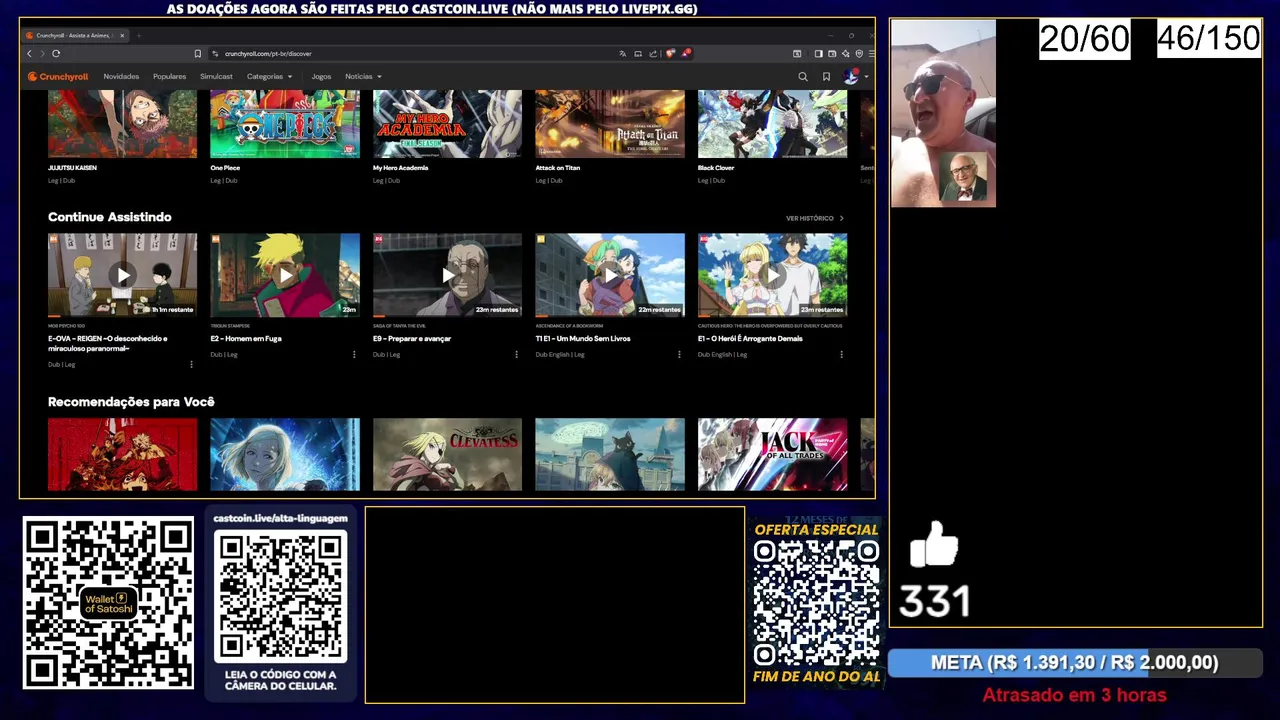The image size is (1280, 720).
Task: Open the Crunchyroll search icon
Action: coord(802,76)
